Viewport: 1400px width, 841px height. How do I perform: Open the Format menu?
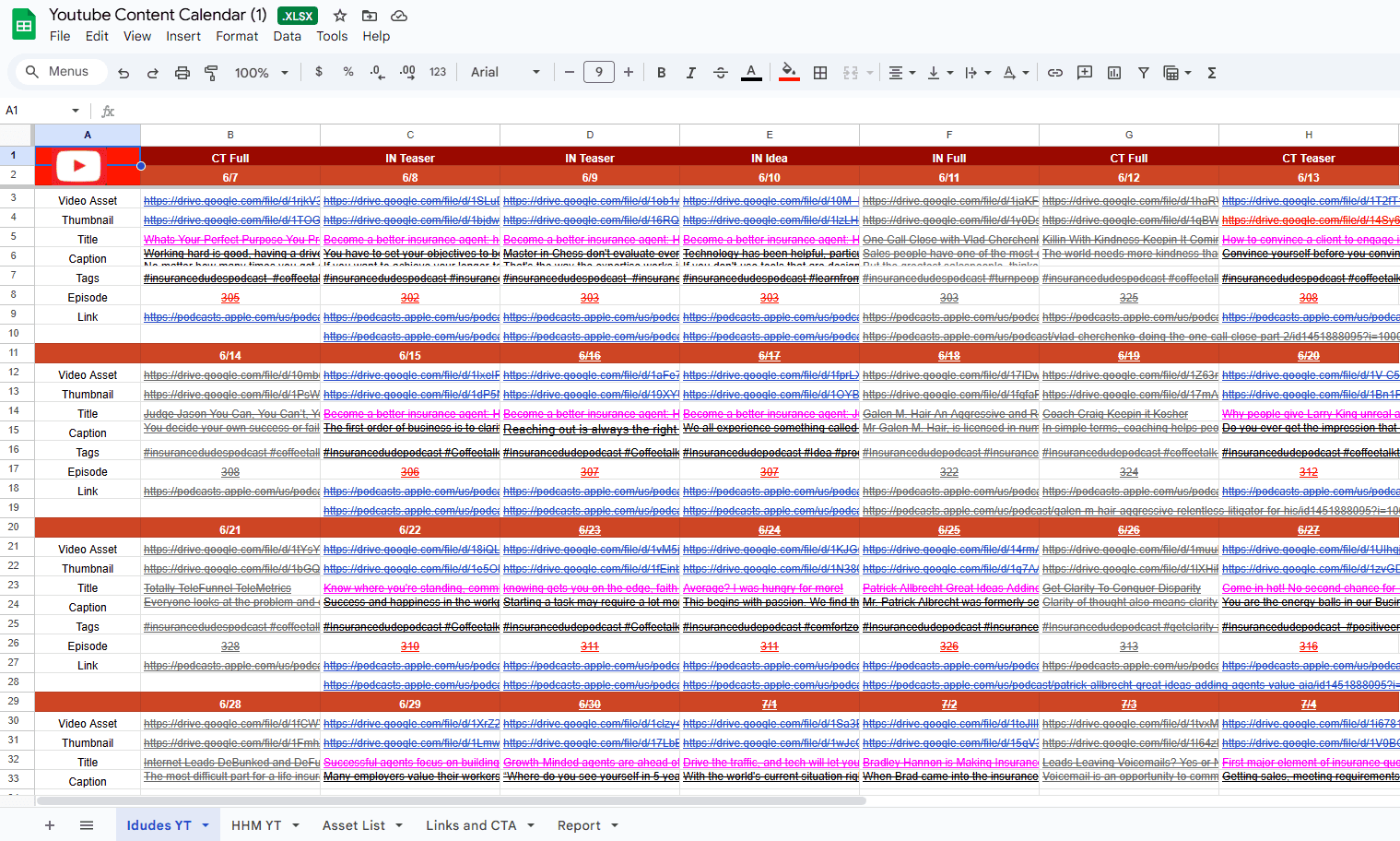coord(237,36)
